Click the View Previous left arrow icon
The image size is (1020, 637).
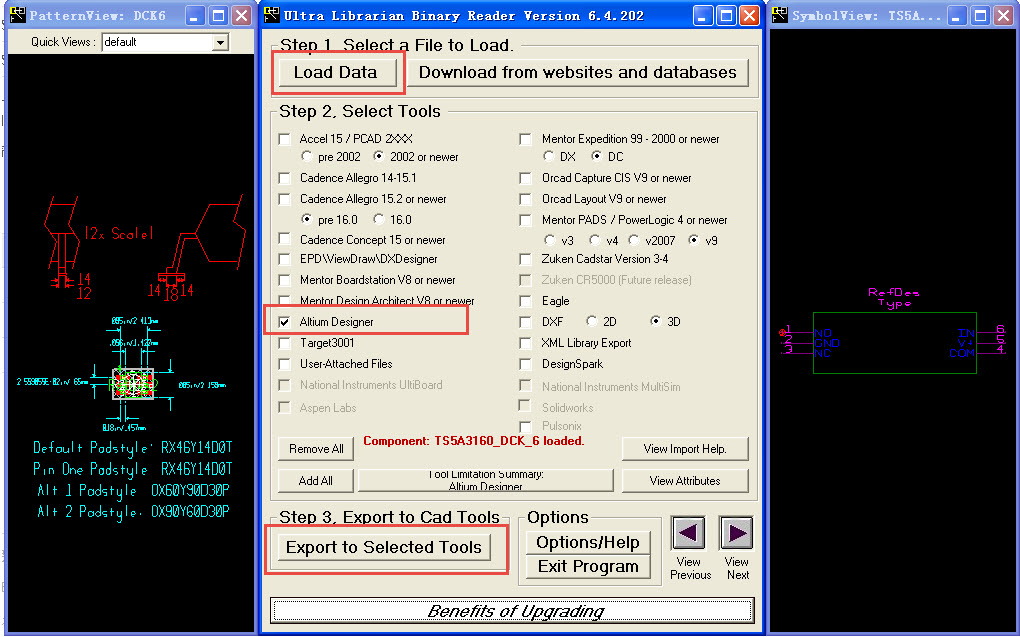[689, 534]
